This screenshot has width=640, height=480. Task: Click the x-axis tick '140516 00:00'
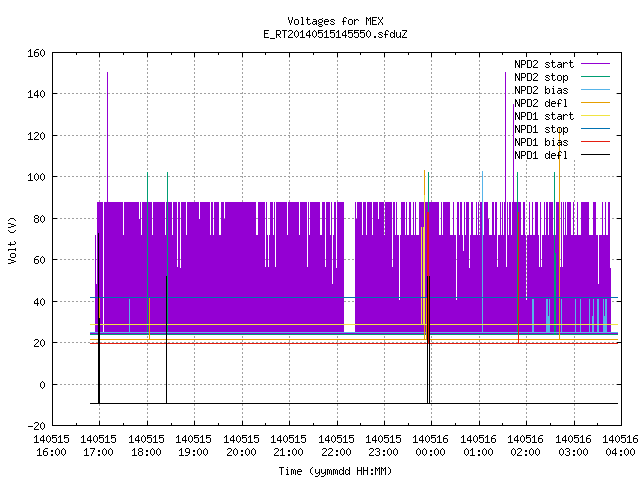coord(431,446)
